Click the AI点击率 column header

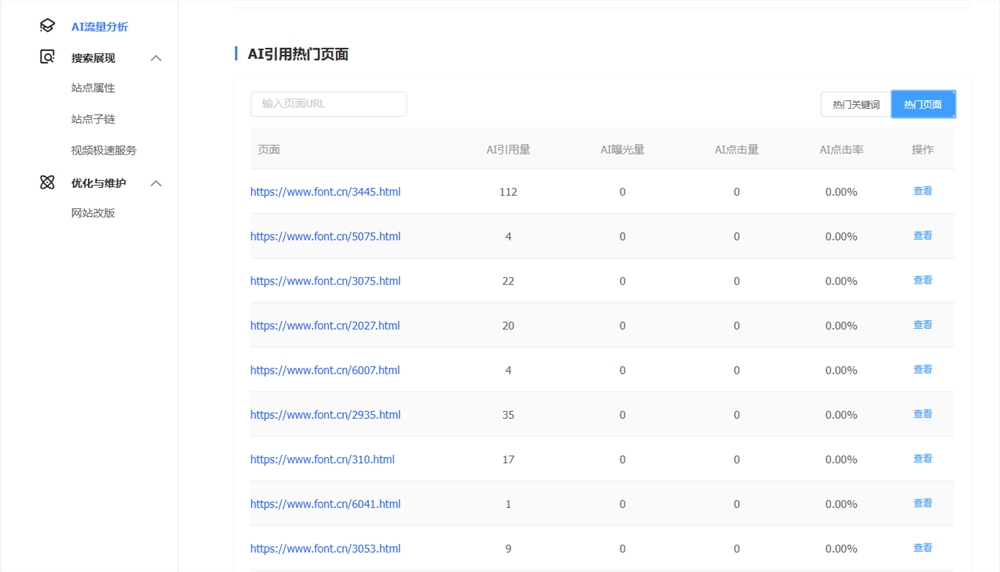click(x=841, y=150)
